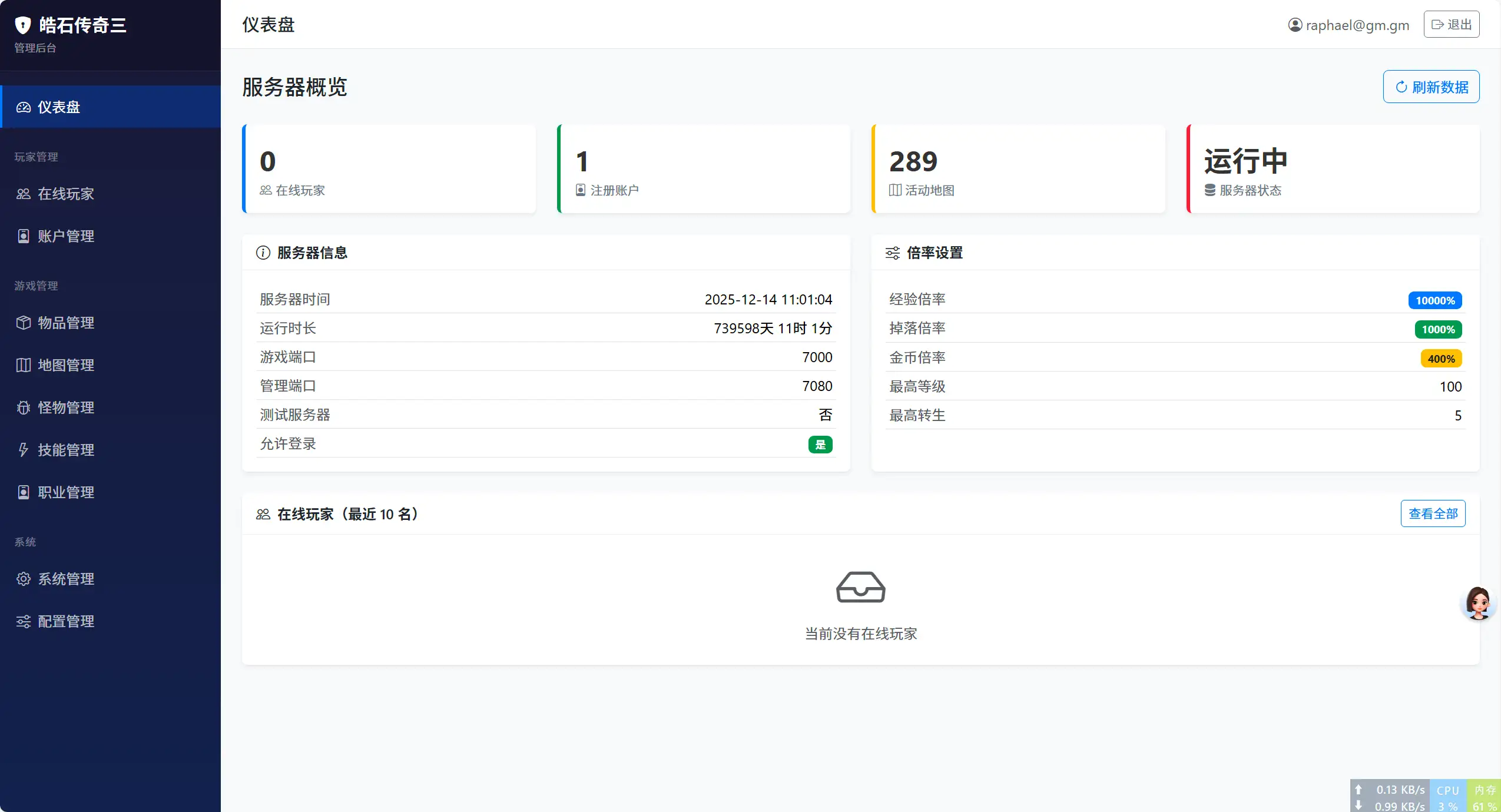This screenshot has height=812, width=1501.
Task: Open 账户管理 in the sidebar
Action: pyautogui.click(x=66, y=236)
